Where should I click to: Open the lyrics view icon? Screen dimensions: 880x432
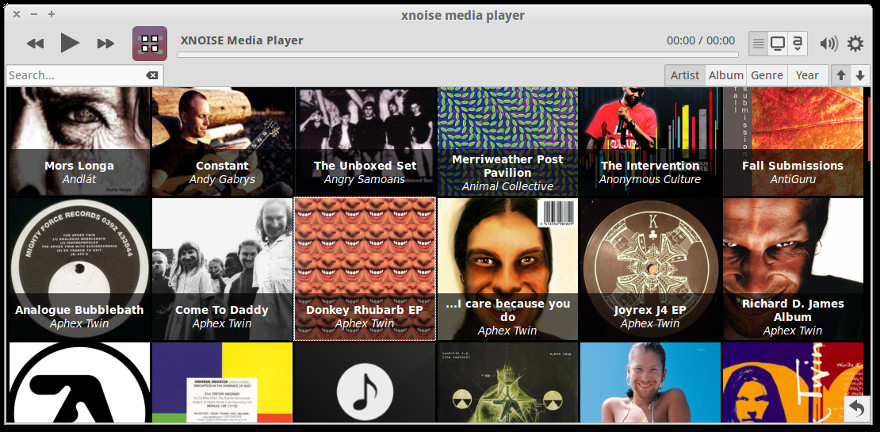(x=797, y=43)
